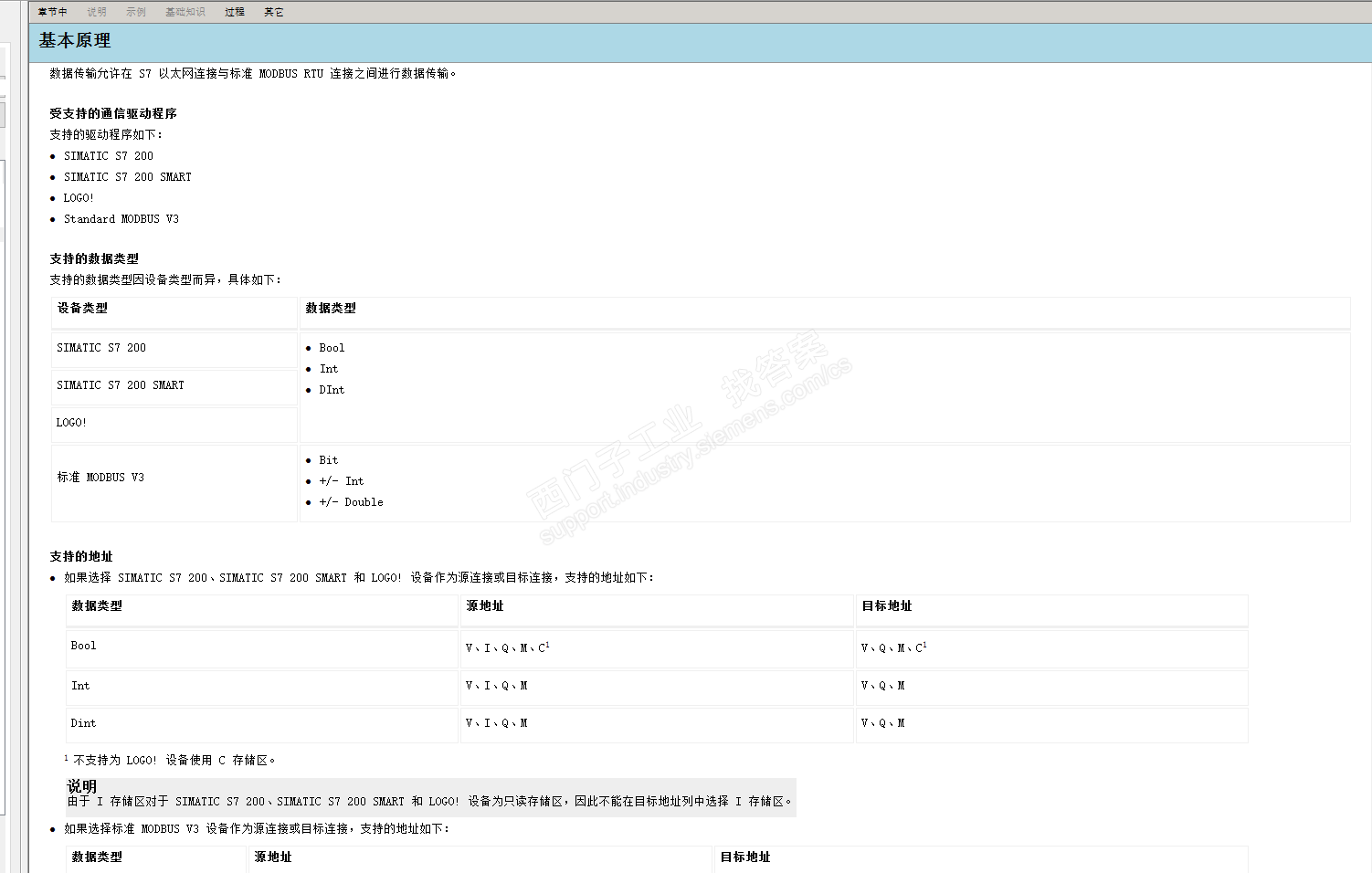The image size is (1372, 873).
Task: Click the Int row target address V、Q、M
Action: [x=883, y=686]
